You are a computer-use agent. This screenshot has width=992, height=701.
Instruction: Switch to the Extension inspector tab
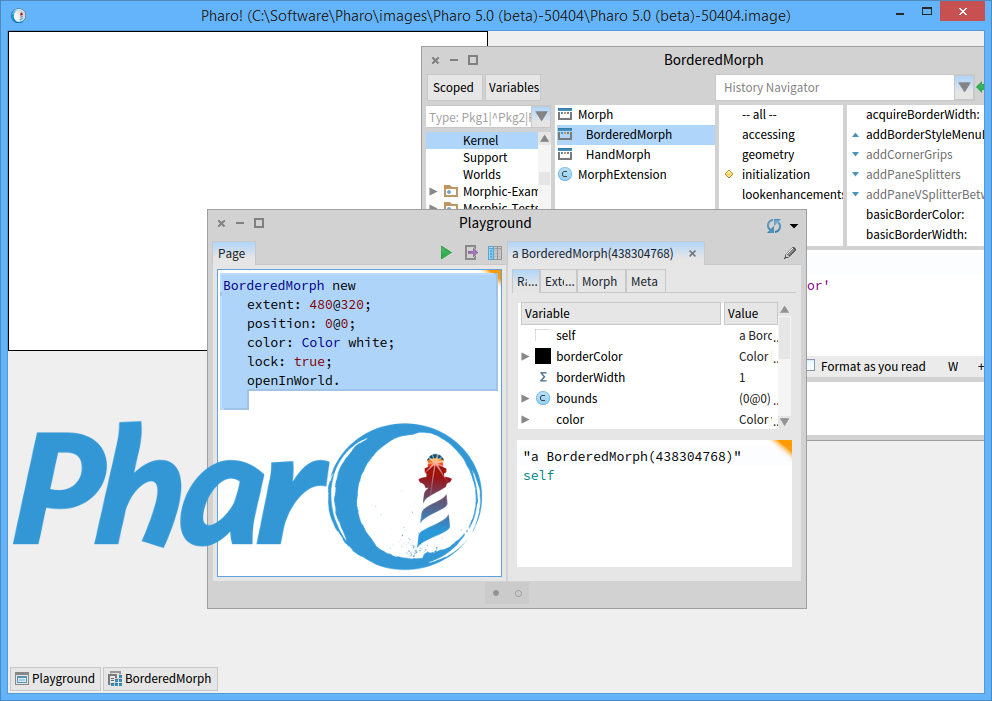coord(560,282)
